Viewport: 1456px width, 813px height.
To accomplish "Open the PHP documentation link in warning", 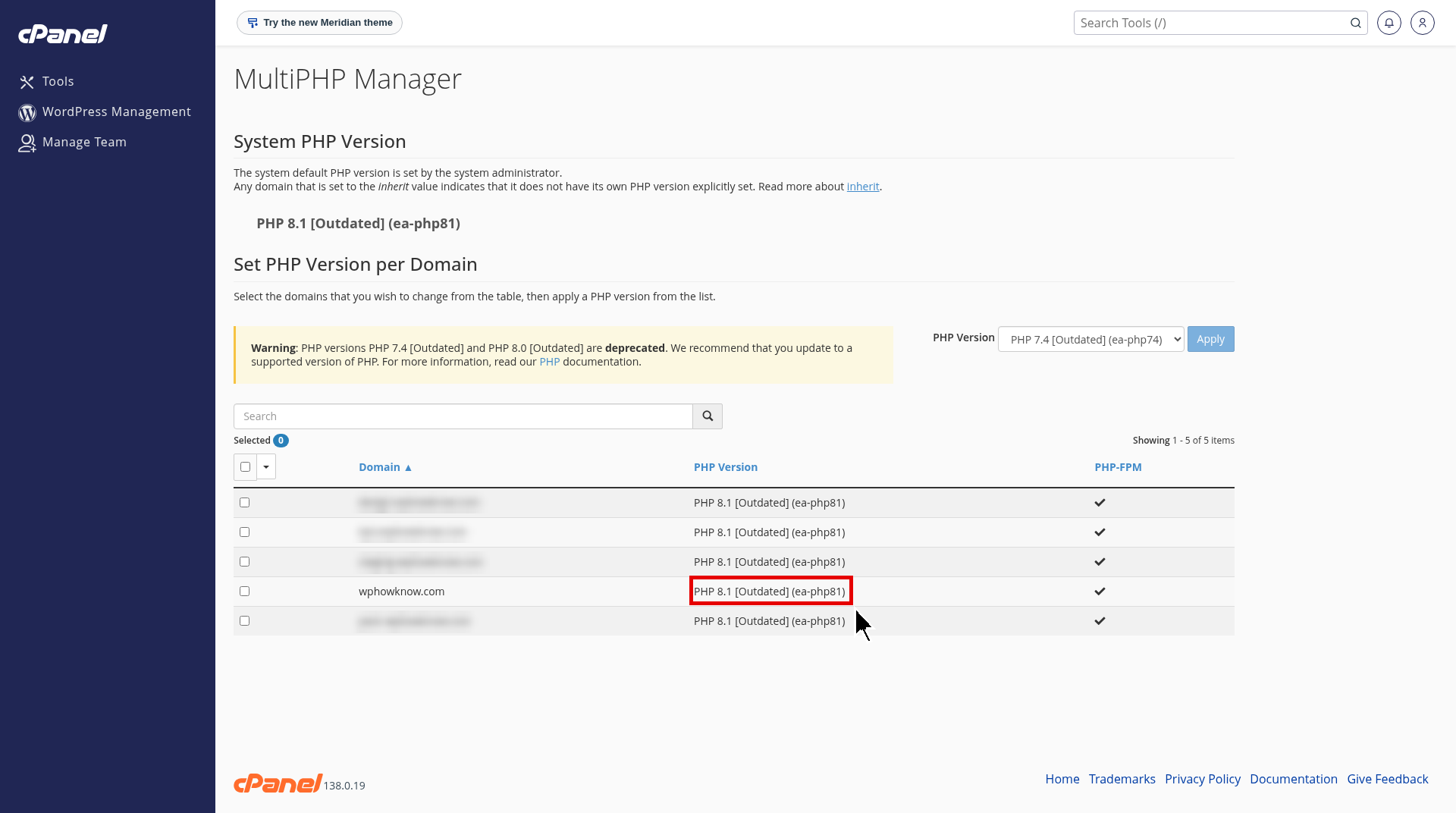I will tap(549, 362).
